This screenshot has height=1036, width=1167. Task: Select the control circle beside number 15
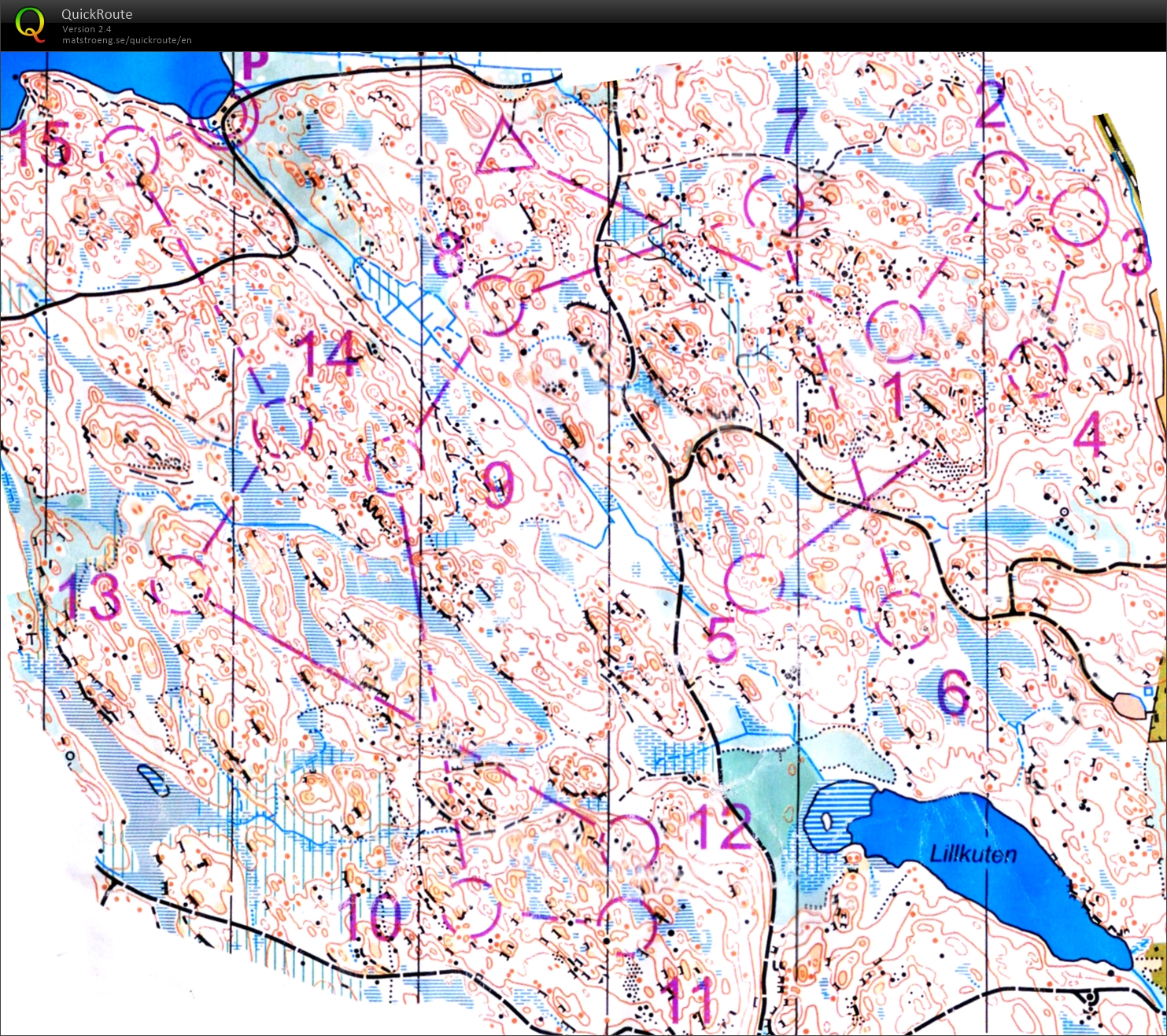click(130, 156)
